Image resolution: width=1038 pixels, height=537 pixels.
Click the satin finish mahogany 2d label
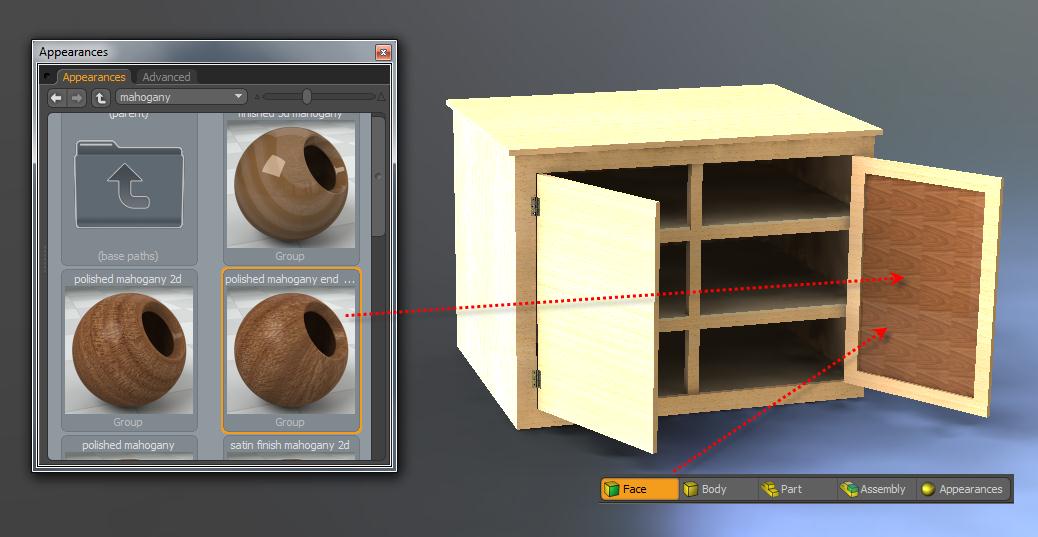[x=289, y=445]
